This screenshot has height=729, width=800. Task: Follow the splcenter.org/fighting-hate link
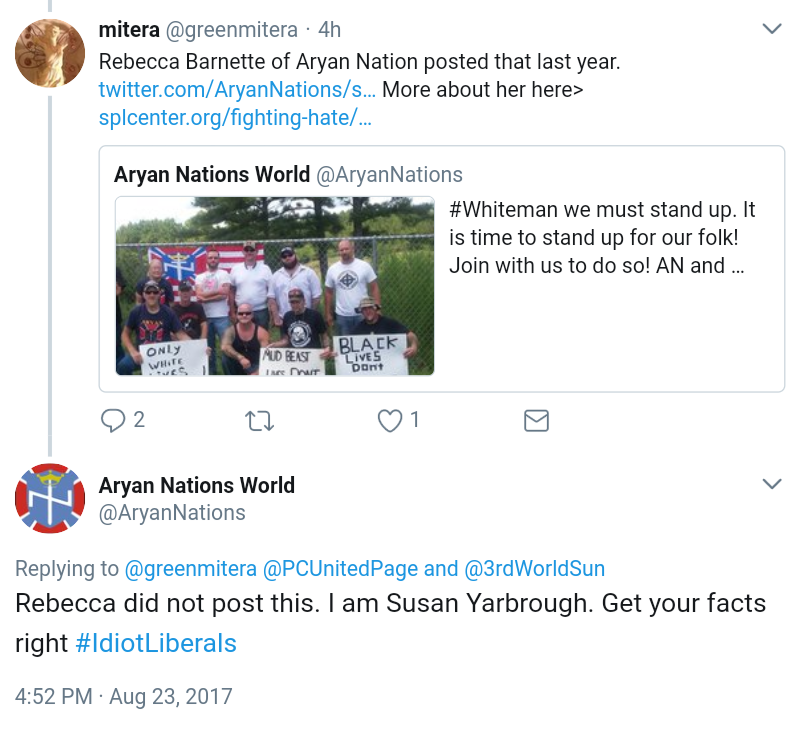(x=235, y=118)
